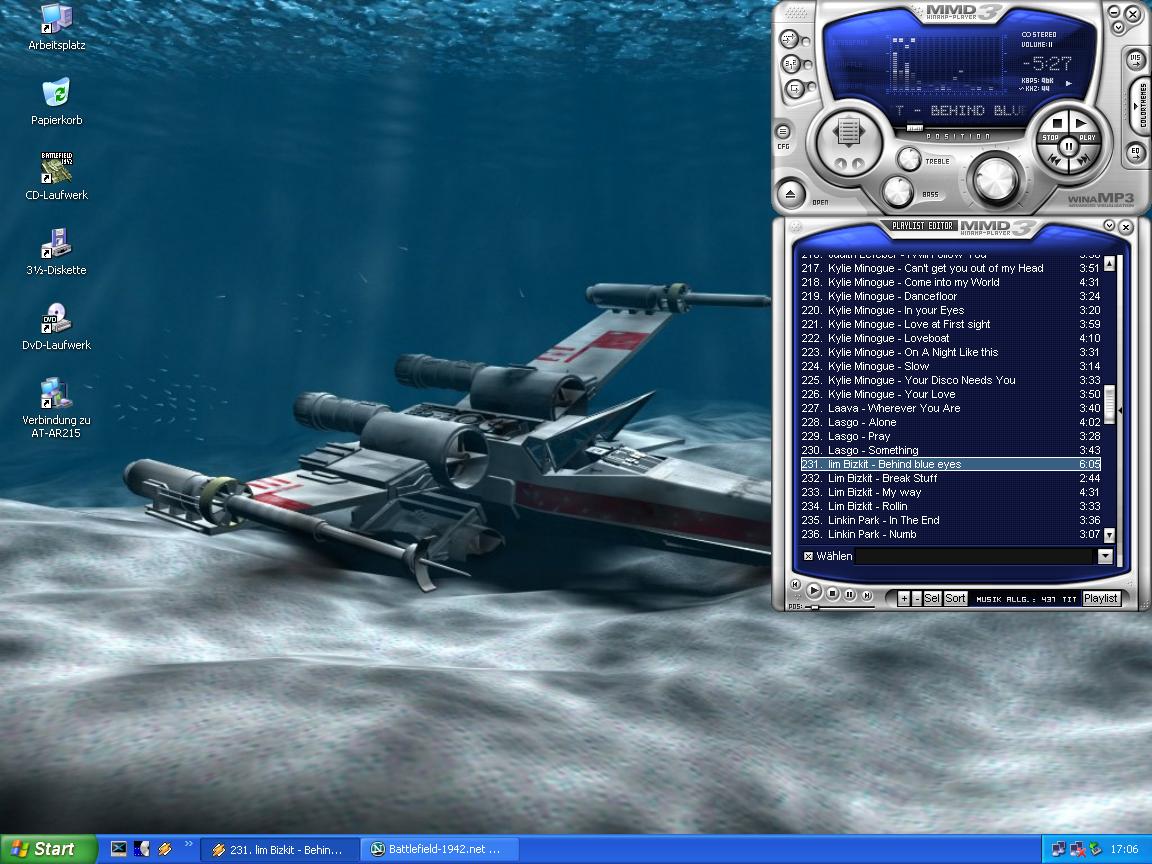Open the EQ equalizer panel
Image resolution: width=1152 pixels, height=864 pixels.
click(x=1135, y=152)
